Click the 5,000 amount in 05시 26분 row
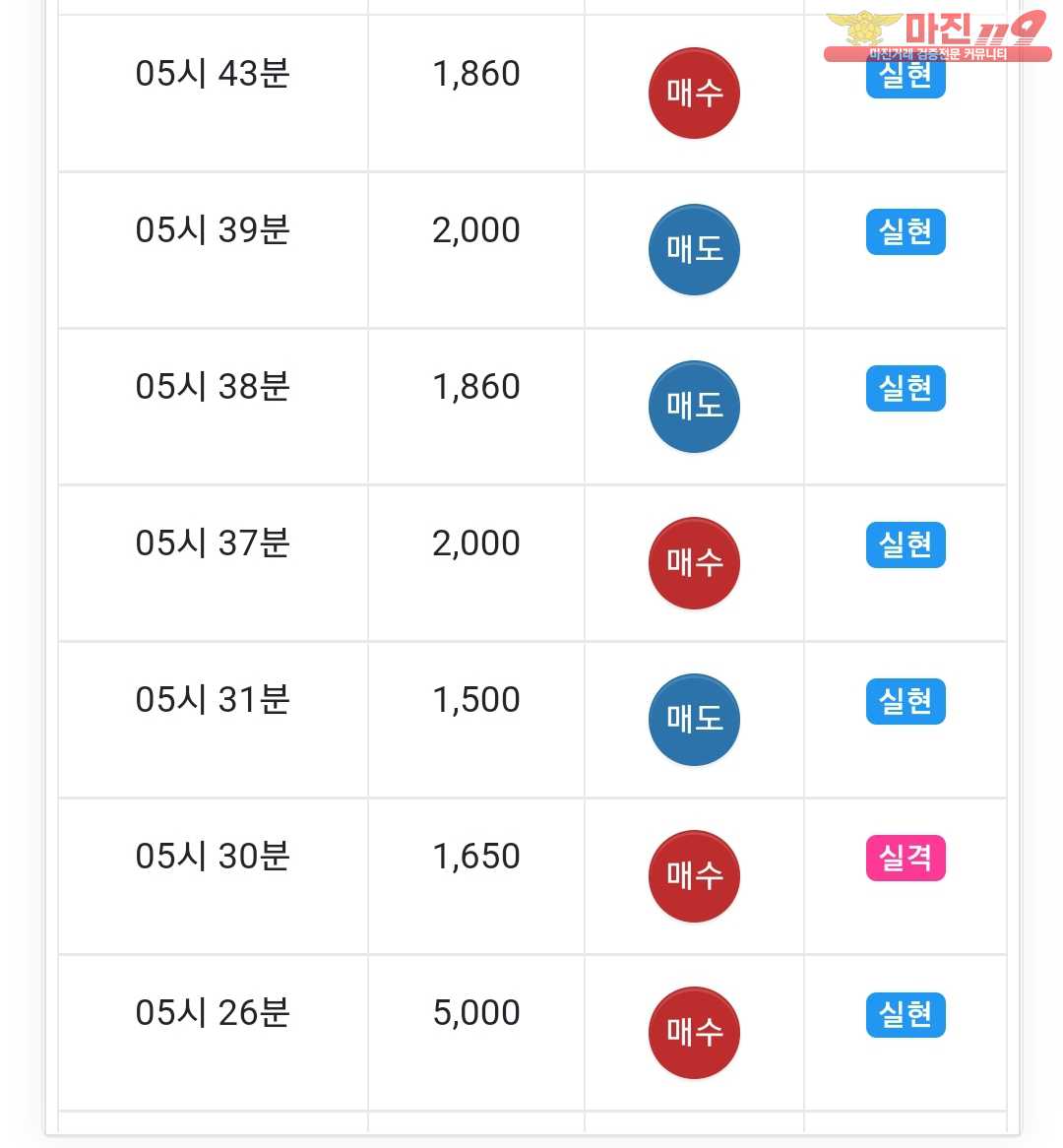Image resolution: width=1063 pixels, height=1148 pixels. point(476,1012)
